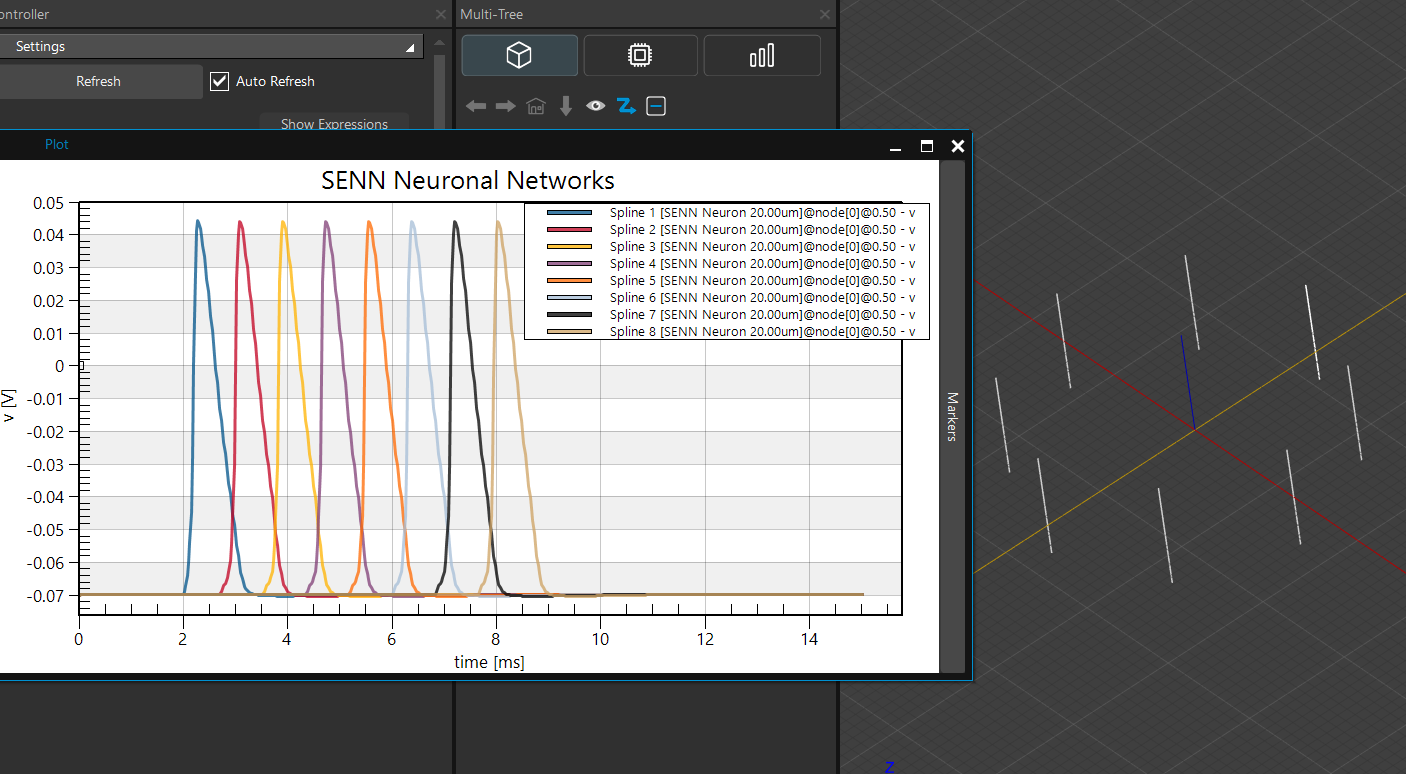
Task: Uncheck the Auto Refresh checkbox
Action: (x=220, y=81)
